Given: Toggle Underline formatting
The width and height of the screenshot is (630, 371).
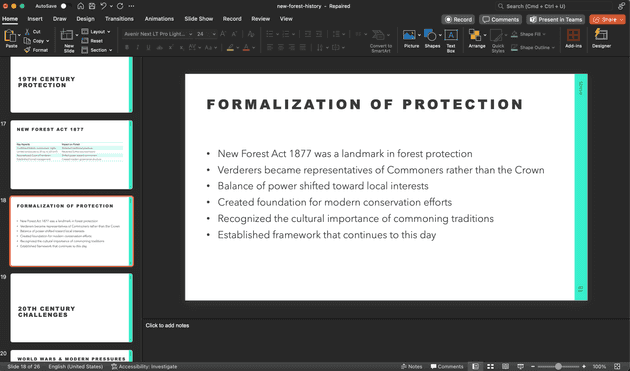Looking at the screenshot, I should click(148, 47).
